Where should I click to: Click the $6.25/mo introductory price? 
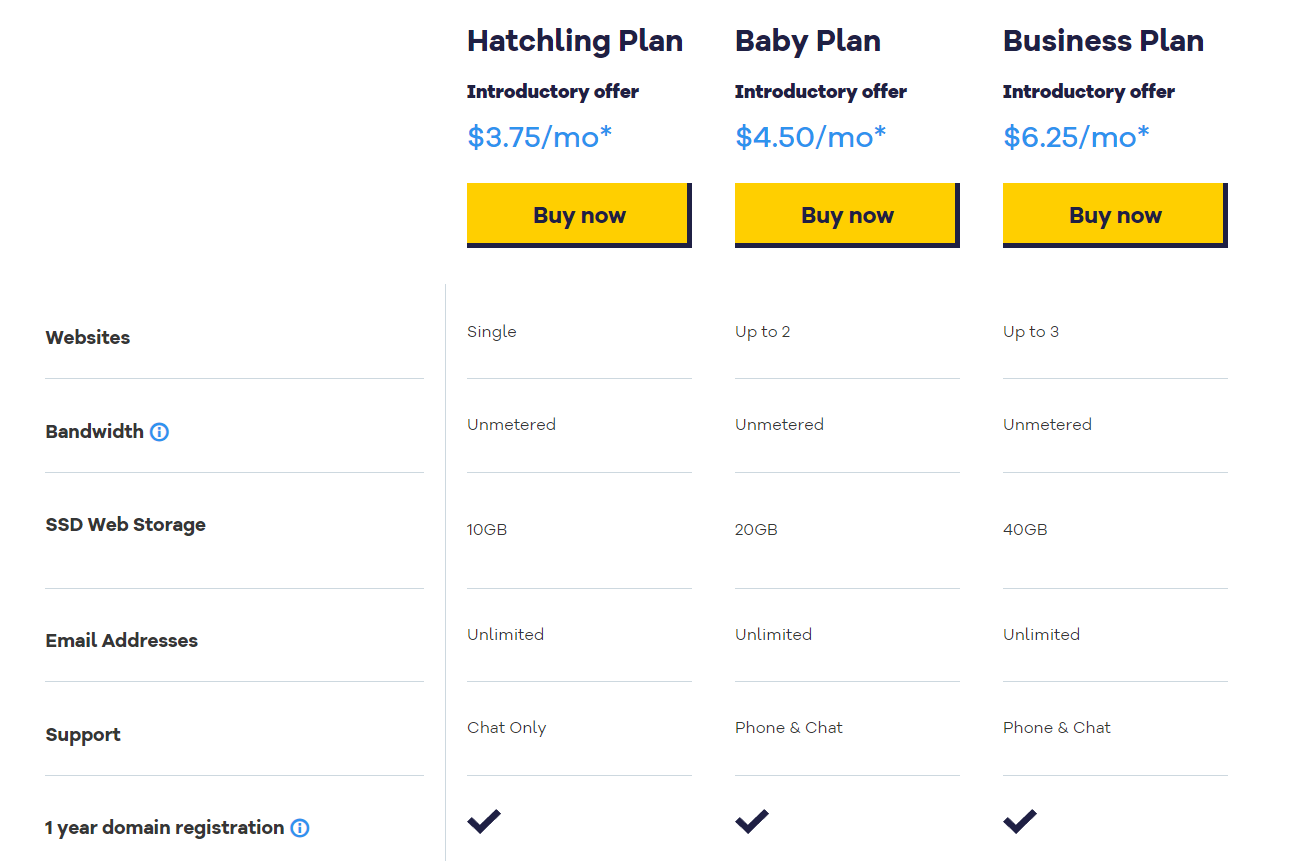click(x=1076, y=136)
